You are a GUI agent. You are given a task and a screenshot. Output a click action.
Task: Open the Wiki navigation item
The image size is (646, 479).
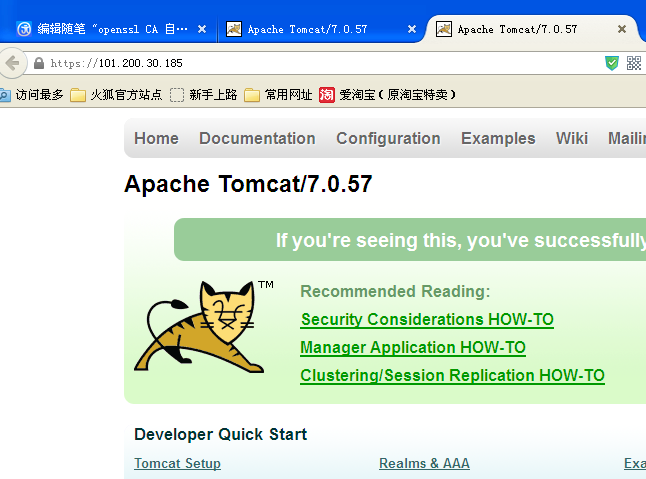click(572, 138)
